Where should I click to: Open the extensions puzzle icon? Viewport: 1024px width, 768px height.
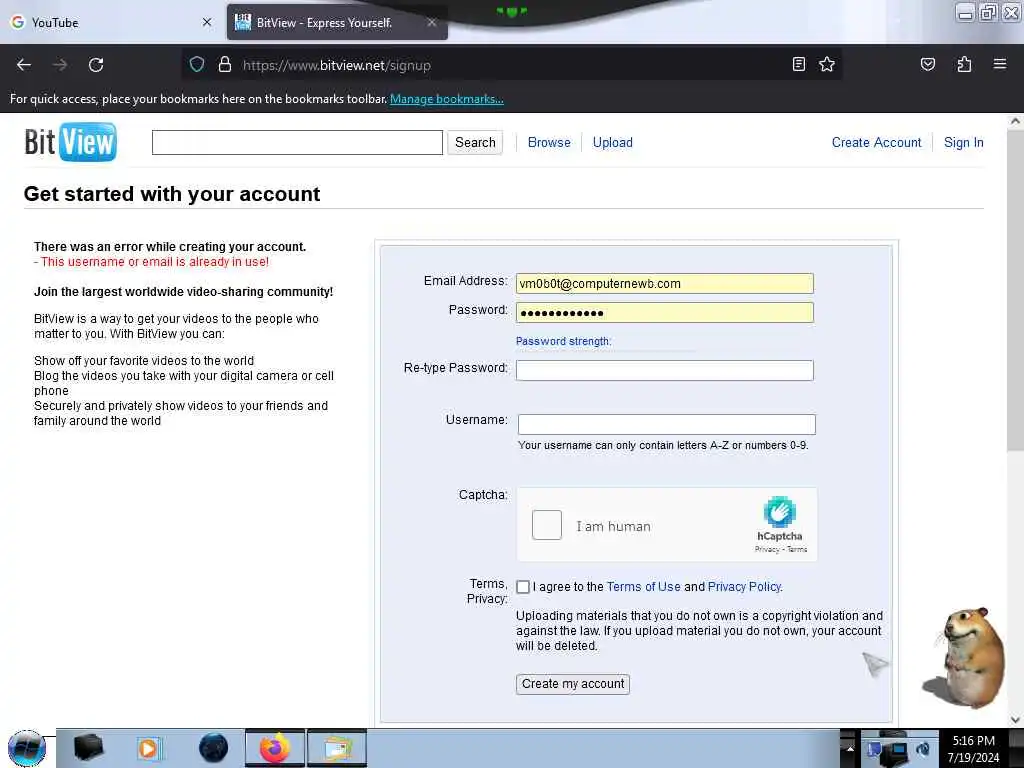click(x=964, y=64)
